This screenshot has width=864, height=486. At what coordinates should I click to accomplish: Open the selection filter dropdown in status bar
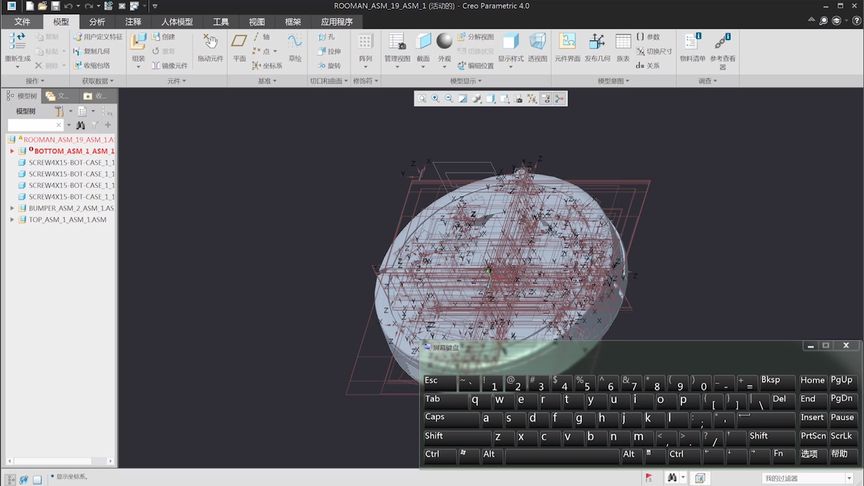[x=808, y=478]
